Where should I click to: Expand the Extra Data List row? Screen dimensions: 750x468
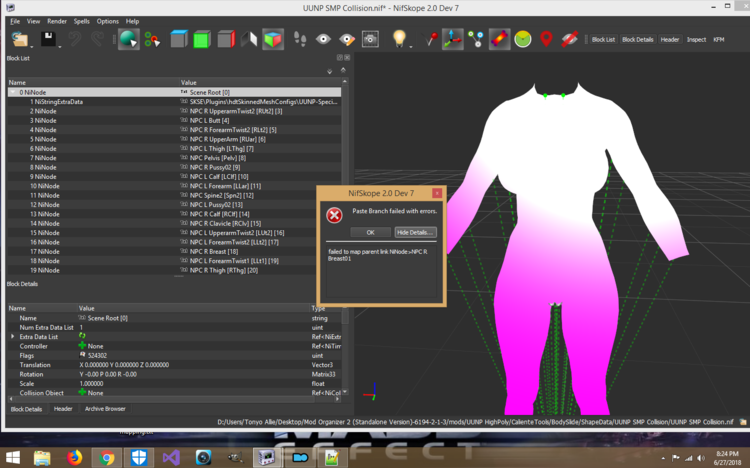[12, 336]
